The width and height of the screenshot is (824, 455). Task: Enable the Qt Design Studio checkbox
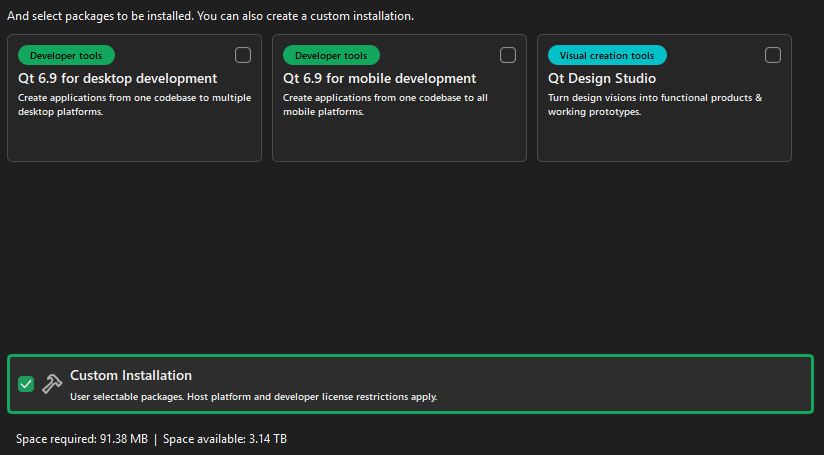(772, 55)
